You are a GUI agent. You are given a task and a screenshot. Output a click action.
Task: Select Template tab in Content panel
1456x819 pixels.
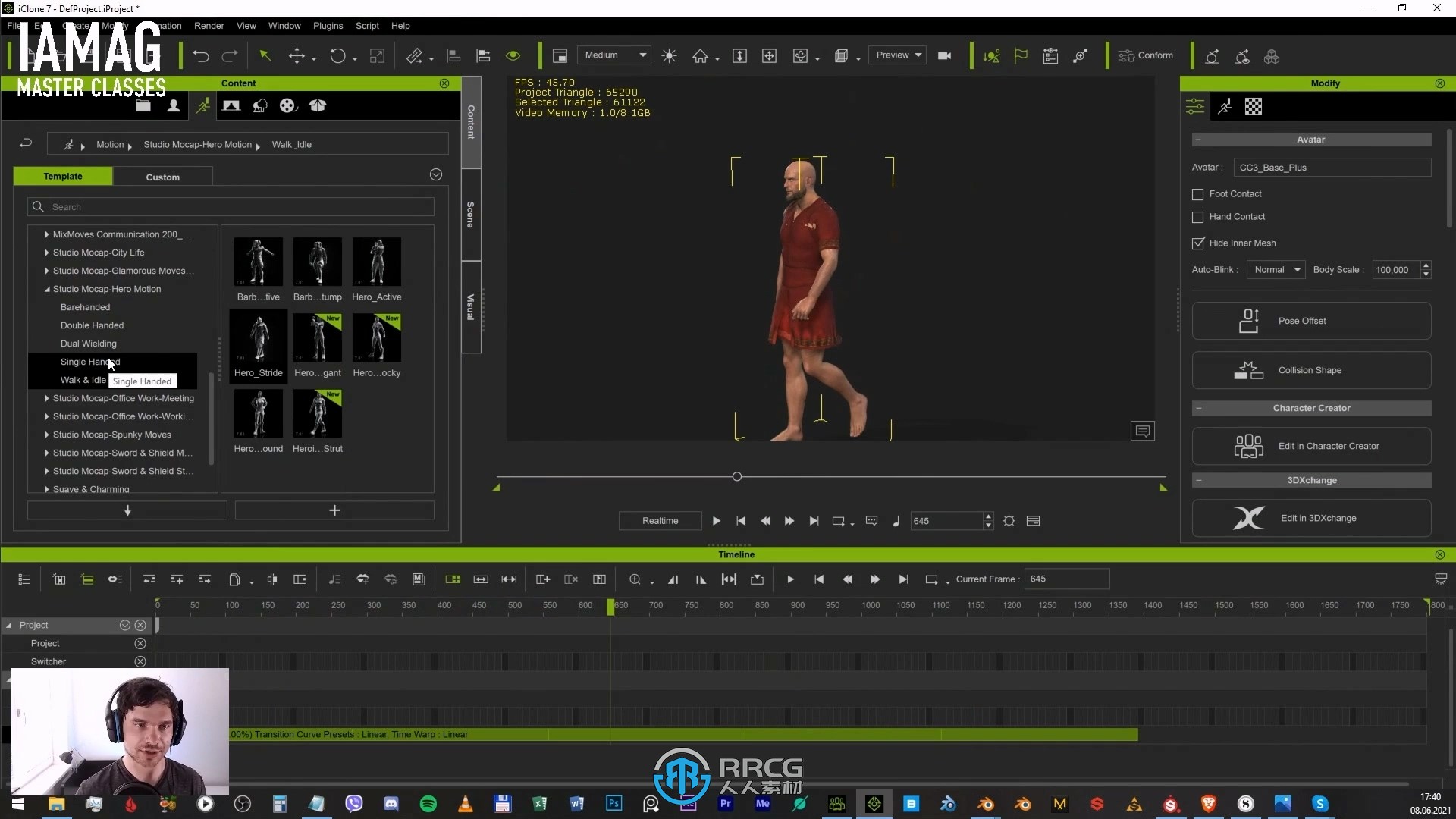[x=62, y=176]
